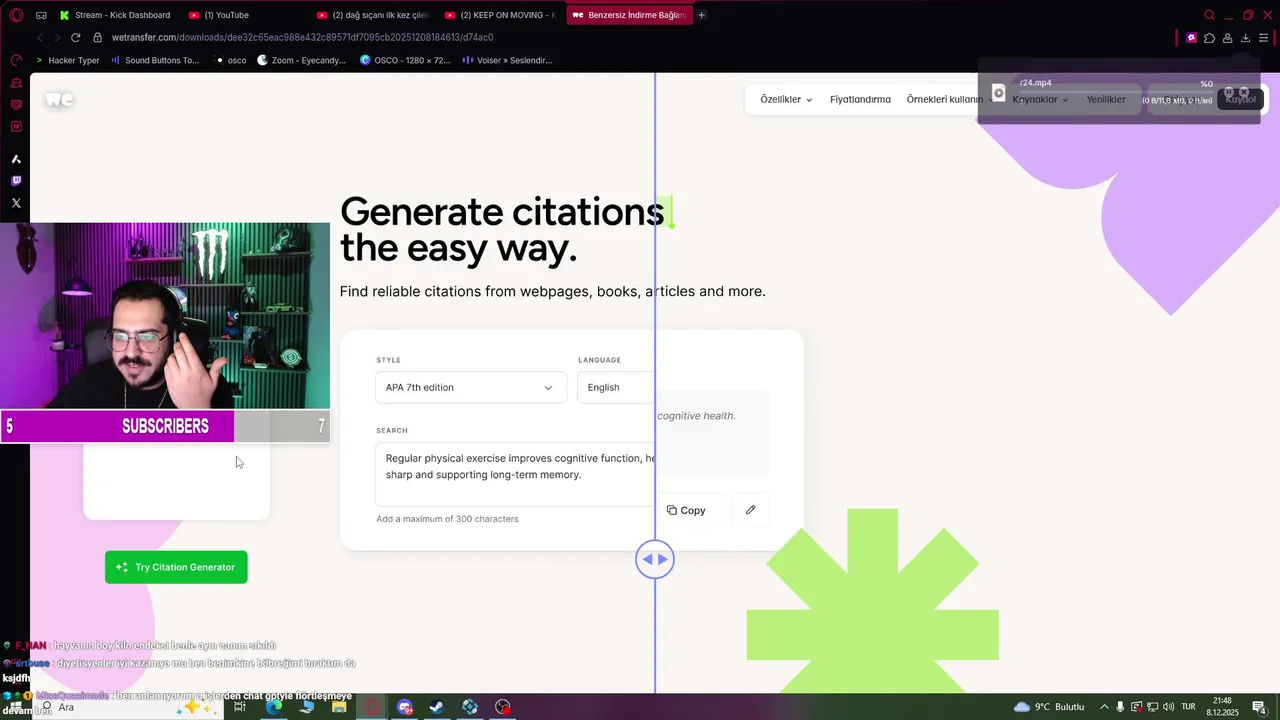Go forward to next page
Screen dimensions: 1280x720
(x=57, y=37)
